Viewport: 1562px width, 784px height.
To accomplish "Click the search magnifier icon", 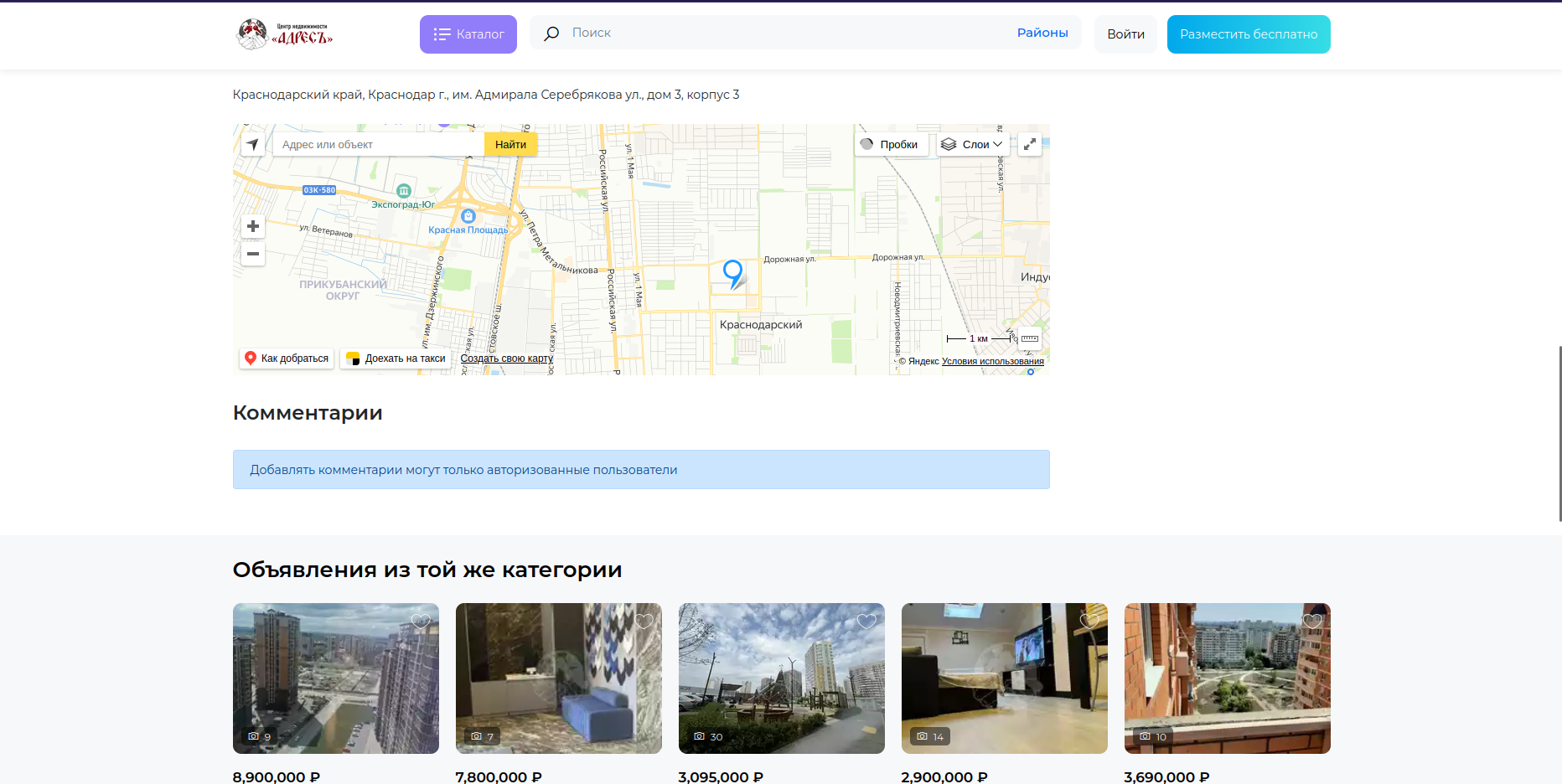I will pyautogui.click(x=551, y=34).
